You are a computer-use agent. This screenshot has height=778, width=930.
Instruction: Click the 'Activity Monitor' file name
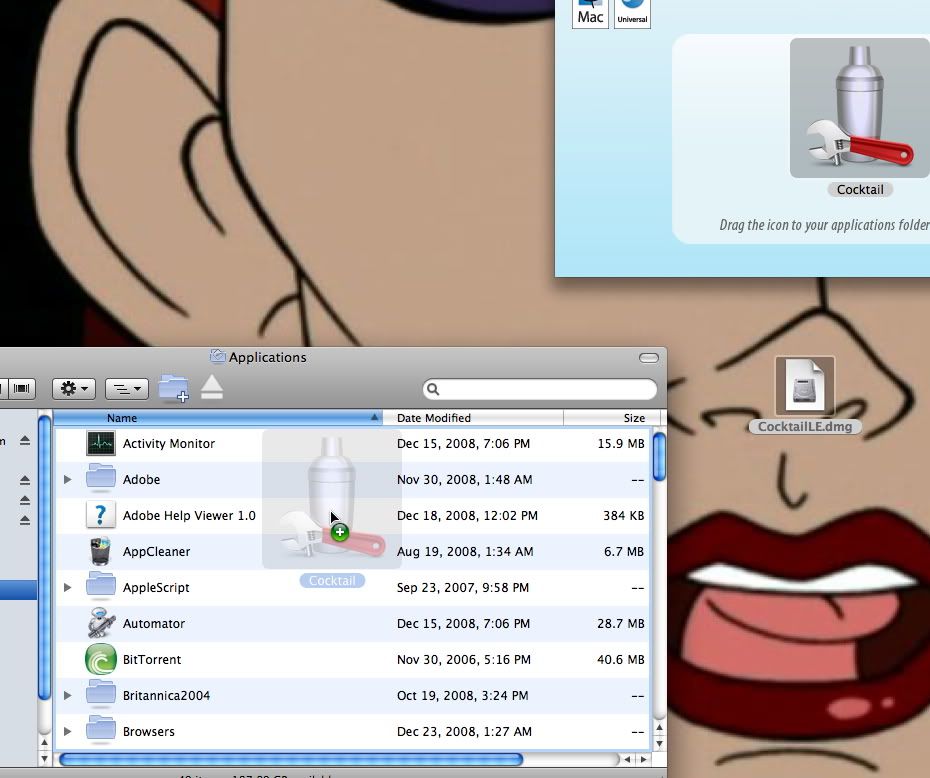(x=168, y=444)
